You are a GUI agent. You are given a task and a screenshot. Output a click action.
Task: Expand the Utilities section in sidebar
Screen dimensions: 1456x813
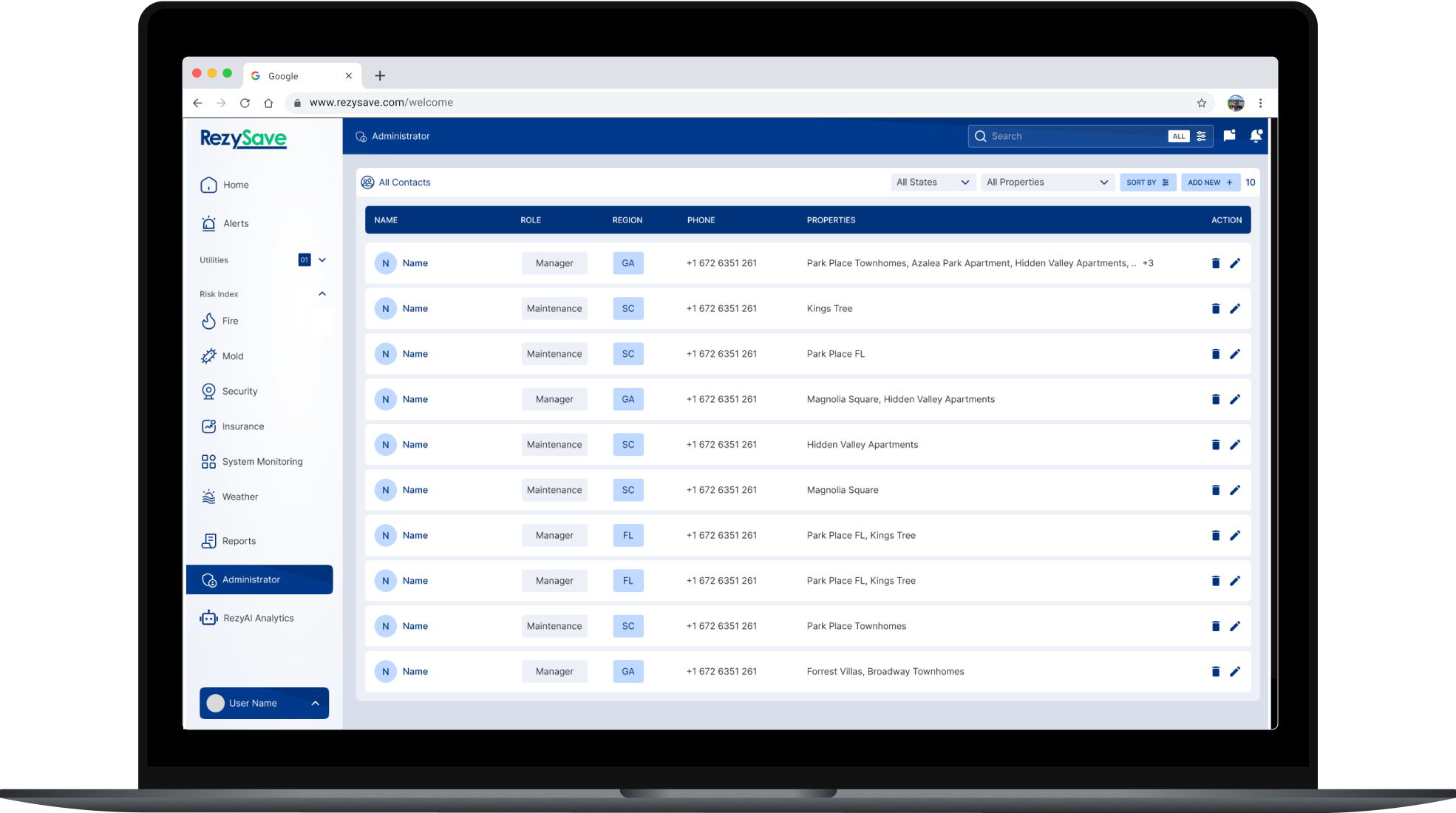tap(323, 260)
